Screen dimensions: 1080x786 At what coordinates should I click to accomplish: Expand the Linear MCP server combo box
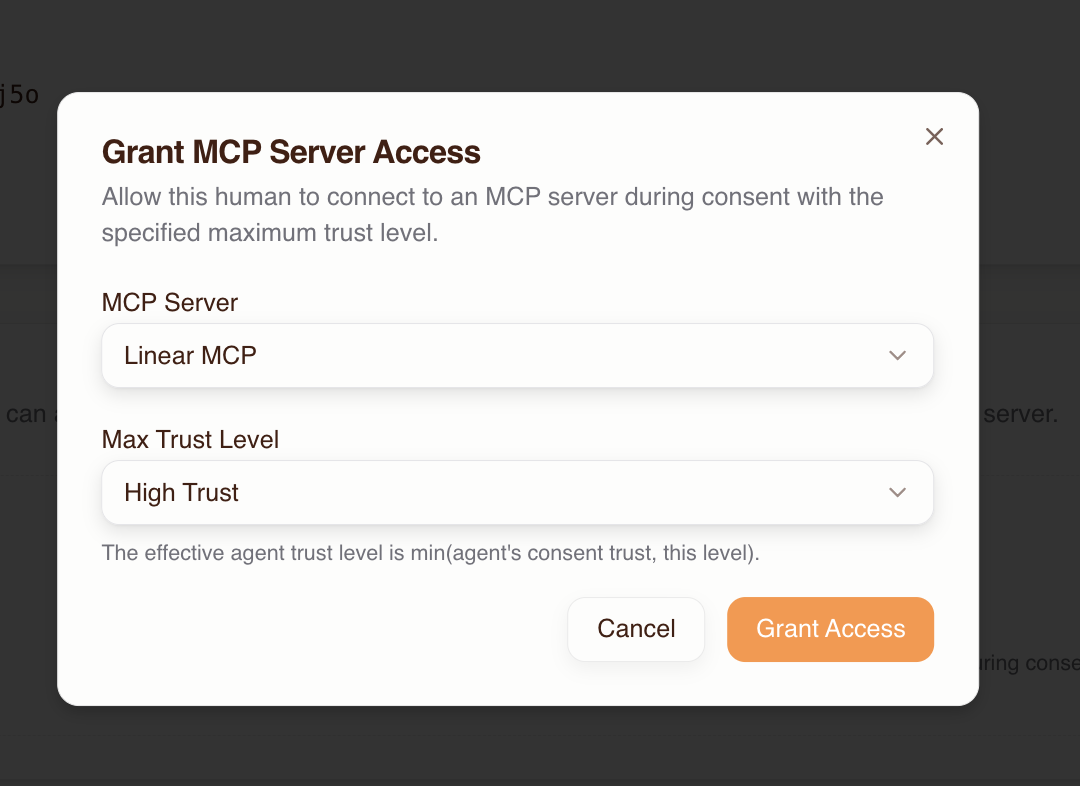[517, 355]
